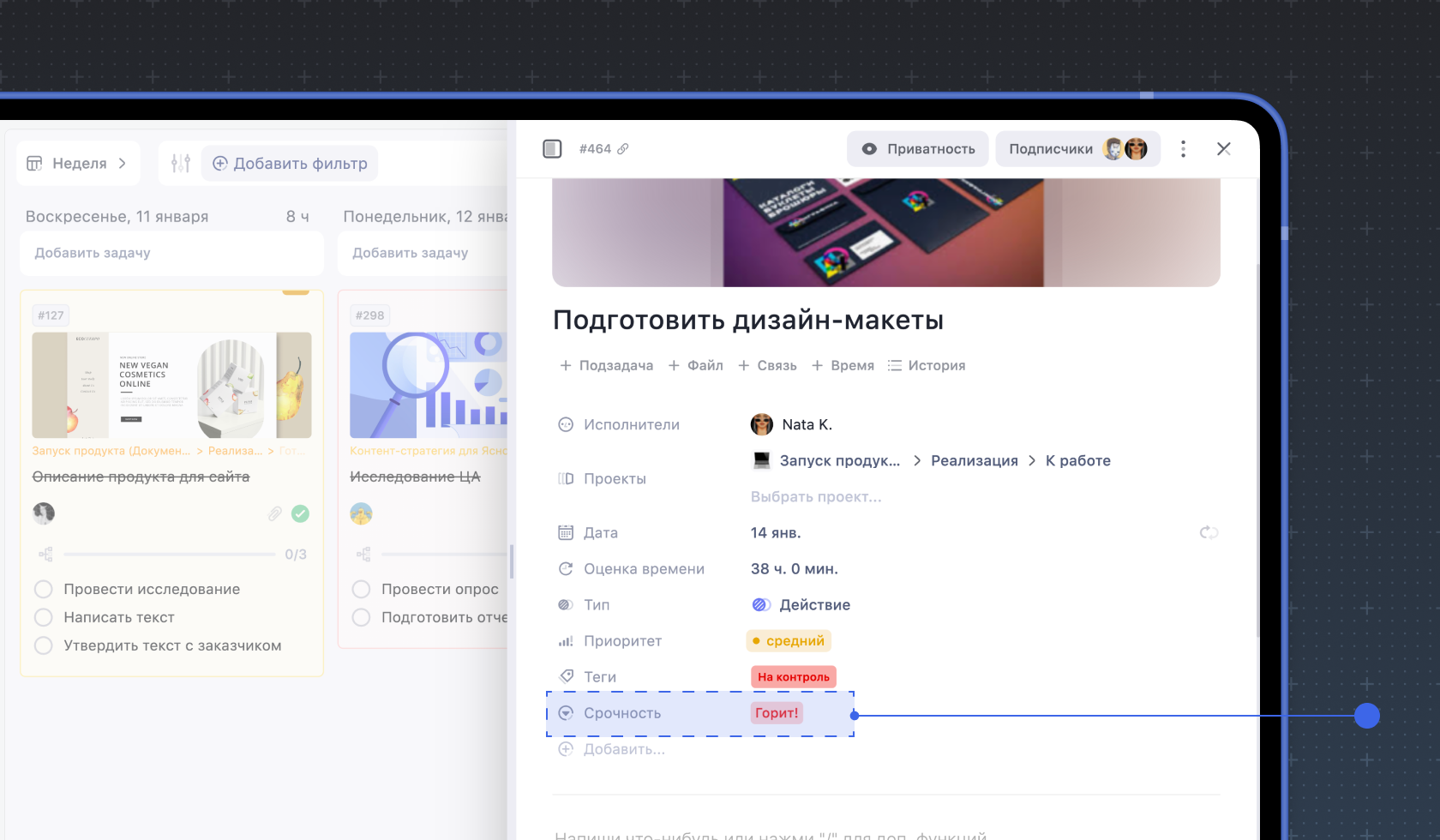Screen dimensions: 1440x840
Task: Copy task link icon next to #464
Action: point(623,149)
